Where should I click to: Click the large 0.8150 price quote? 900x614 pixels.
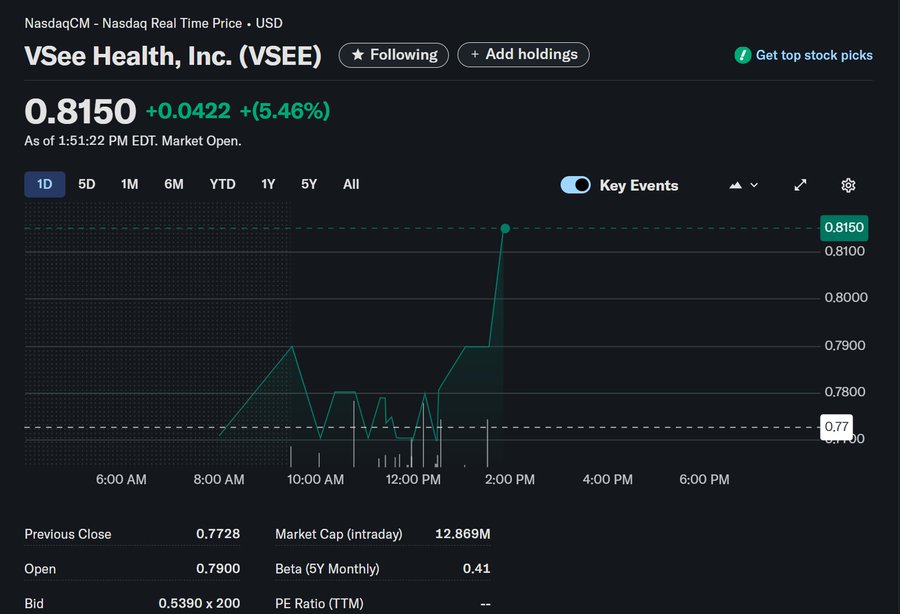pos(80,111)
